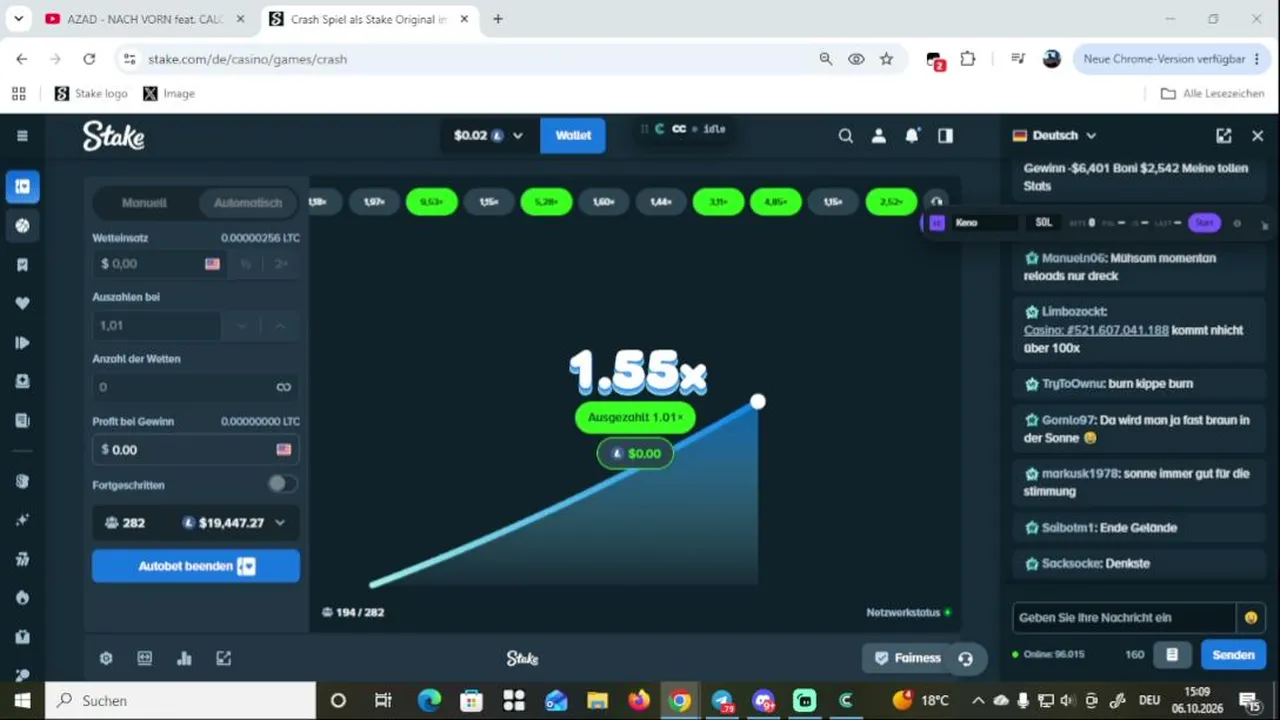1280x720 pixels.
Task: Open the notifications bell
Action: point(912,136)
